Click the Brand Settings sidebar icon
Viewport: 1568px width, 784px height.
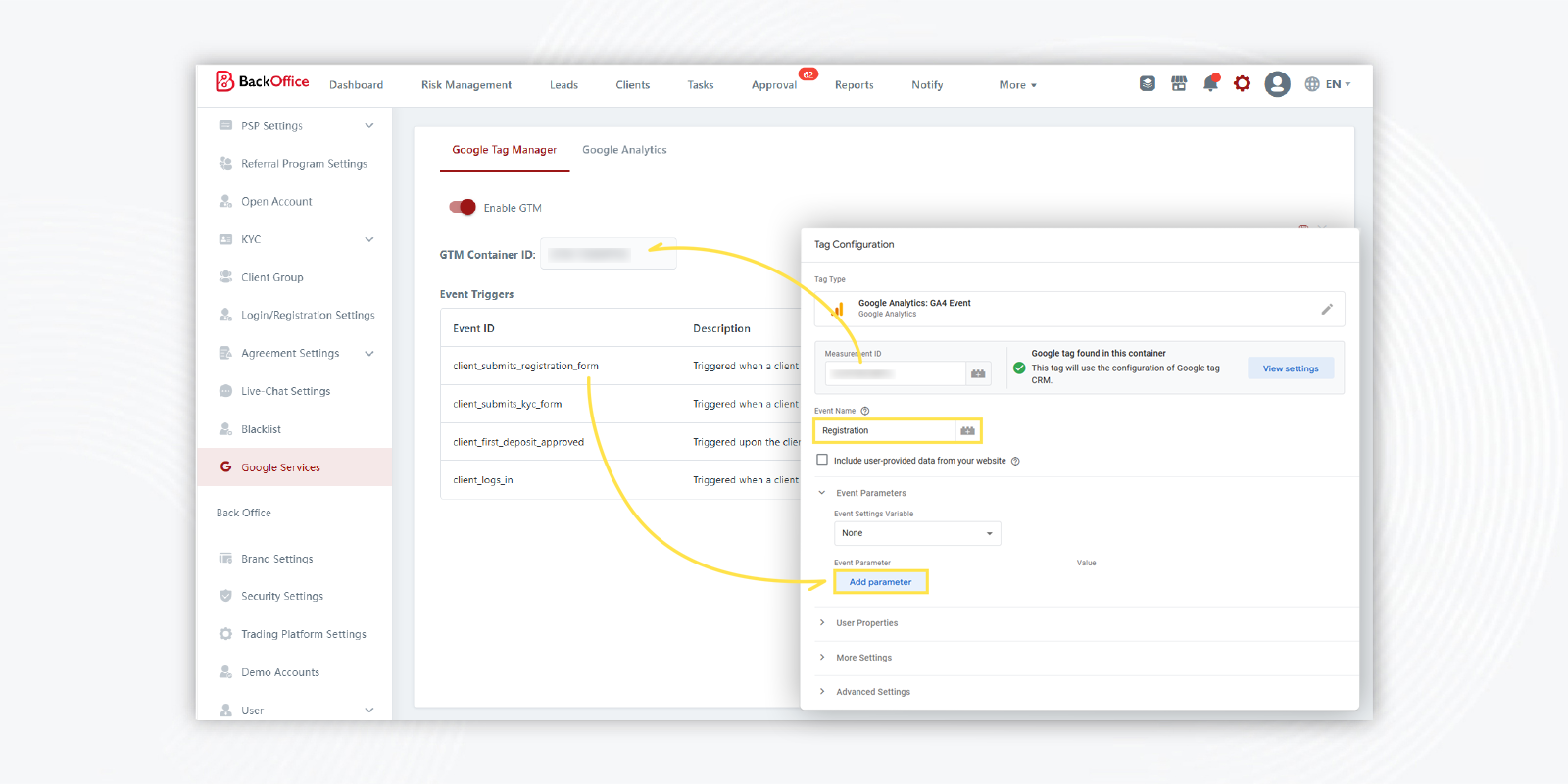225,559
